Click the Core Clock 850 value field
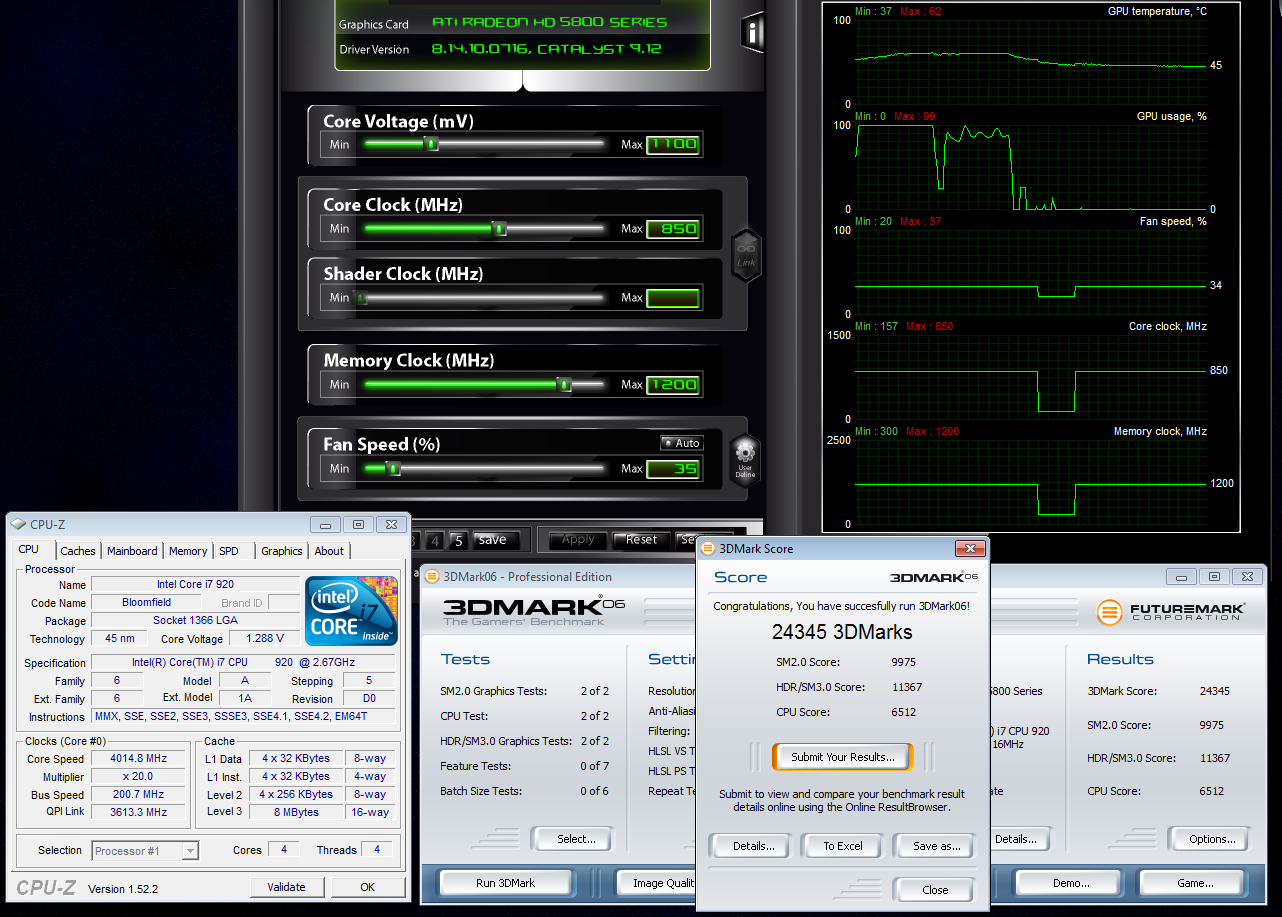The image size is (1282, 917). [673, 228]
